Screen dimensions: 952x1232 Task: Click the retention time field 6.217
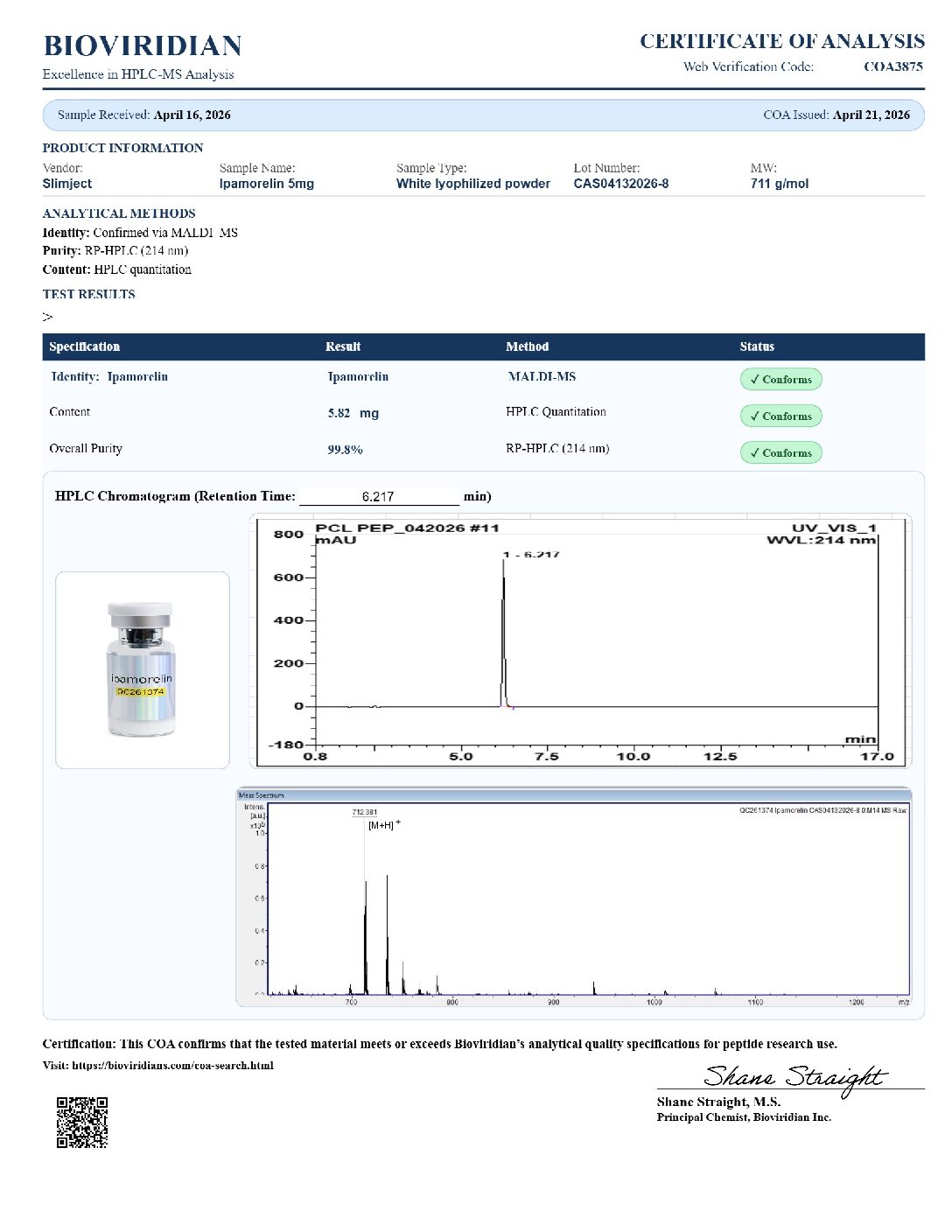point(378,496)
